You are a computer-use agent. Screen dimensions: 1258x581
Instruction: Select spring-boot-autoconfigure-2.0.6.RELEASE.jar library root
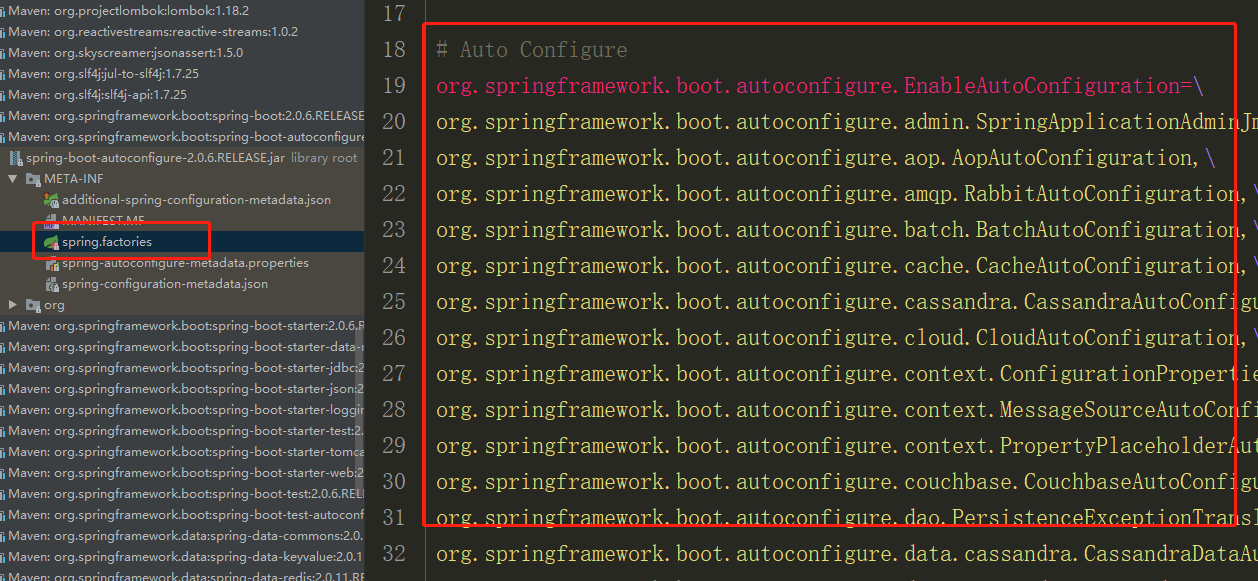tap(191, 158)
